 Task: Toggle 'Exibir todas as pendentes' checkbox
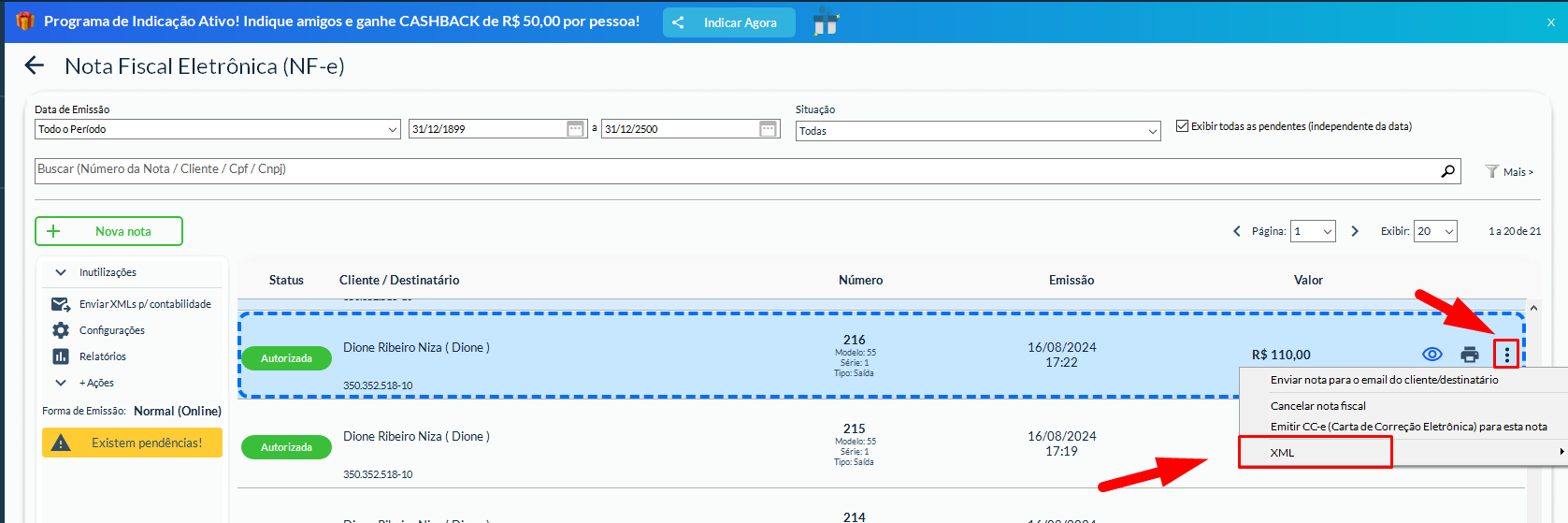[x=1182, y=126]
